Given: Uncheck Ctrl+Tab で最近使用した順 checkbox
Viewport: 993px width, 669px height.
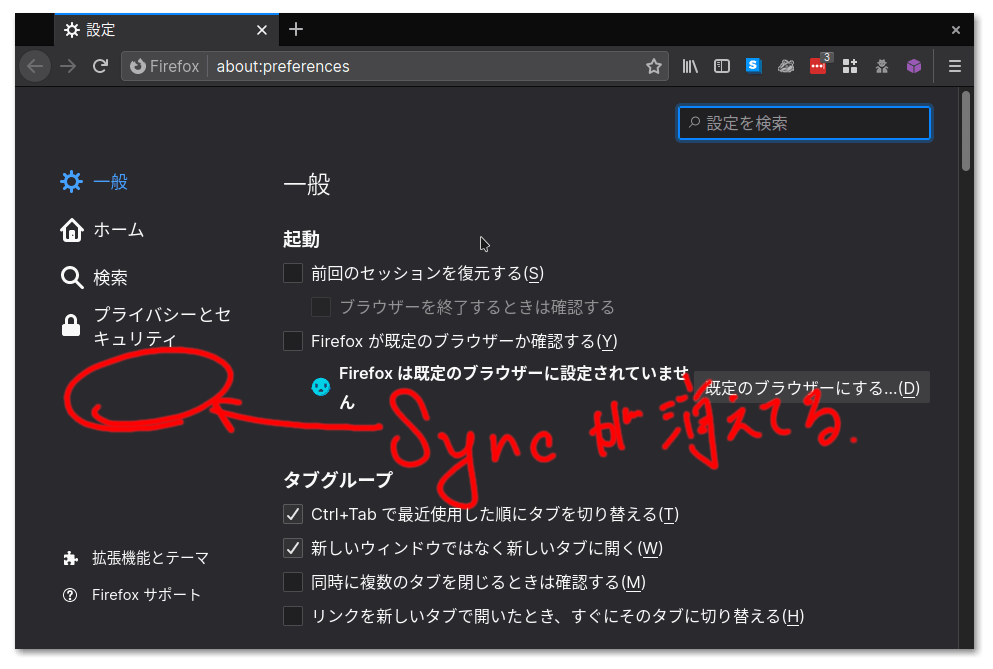Looking at the screenshot, I should pyautogui.click(x=293, y=514).
